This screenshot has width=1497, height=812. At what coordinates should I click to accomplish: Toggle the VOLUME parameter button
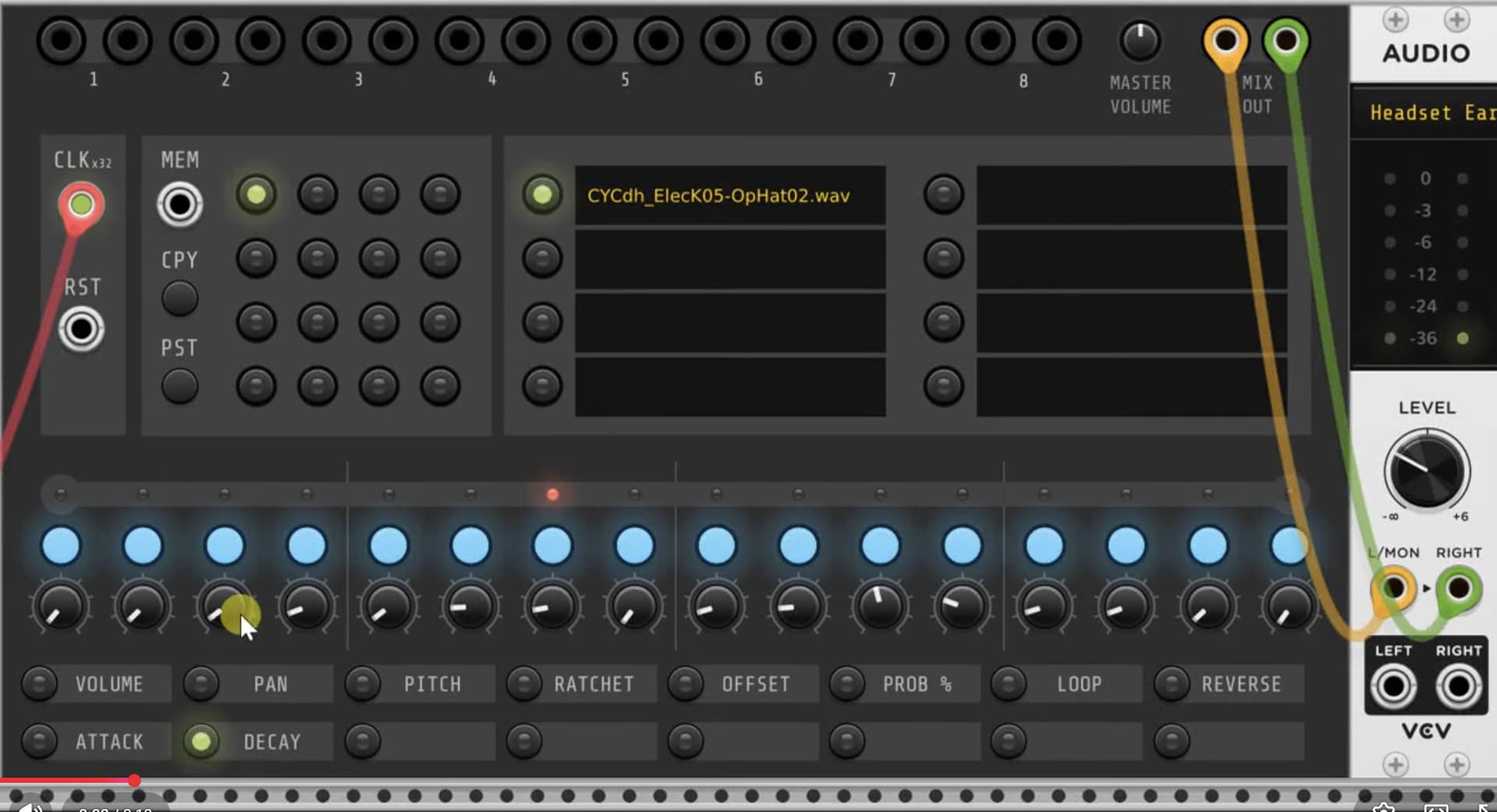(x=38, y=683)
